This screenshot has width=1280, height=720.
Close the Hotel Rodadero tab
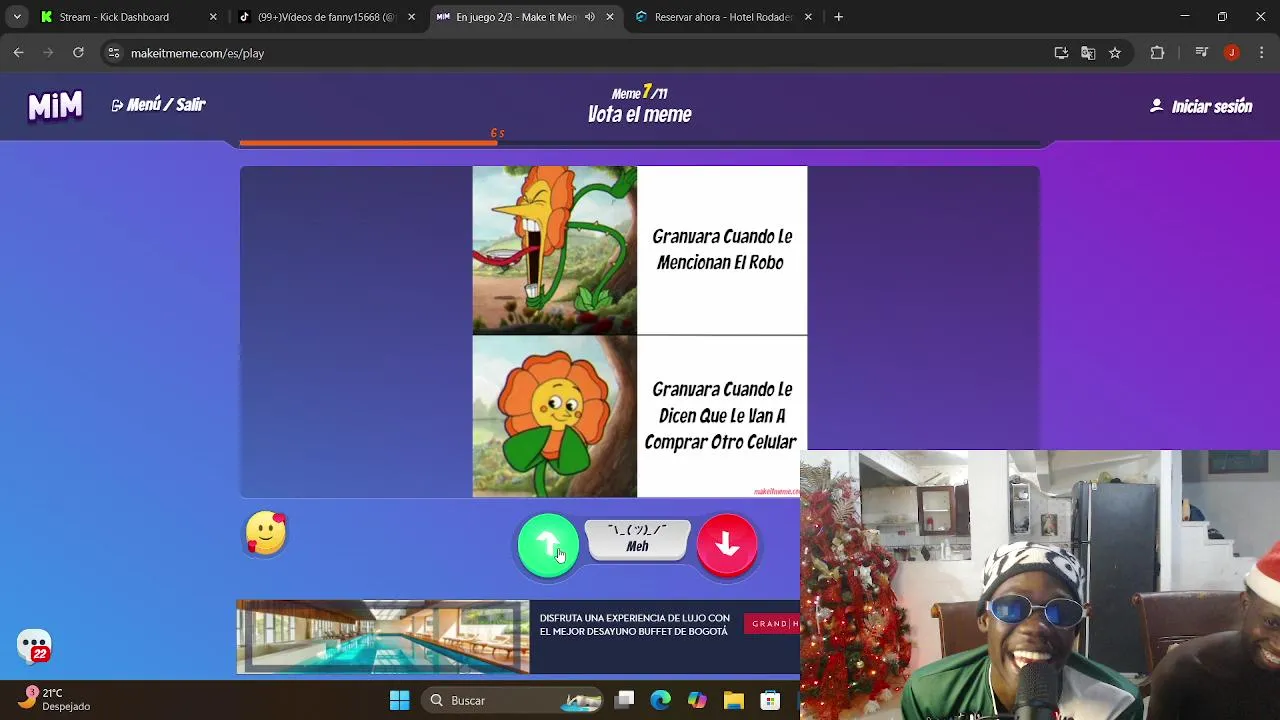[x=808, y=17]
